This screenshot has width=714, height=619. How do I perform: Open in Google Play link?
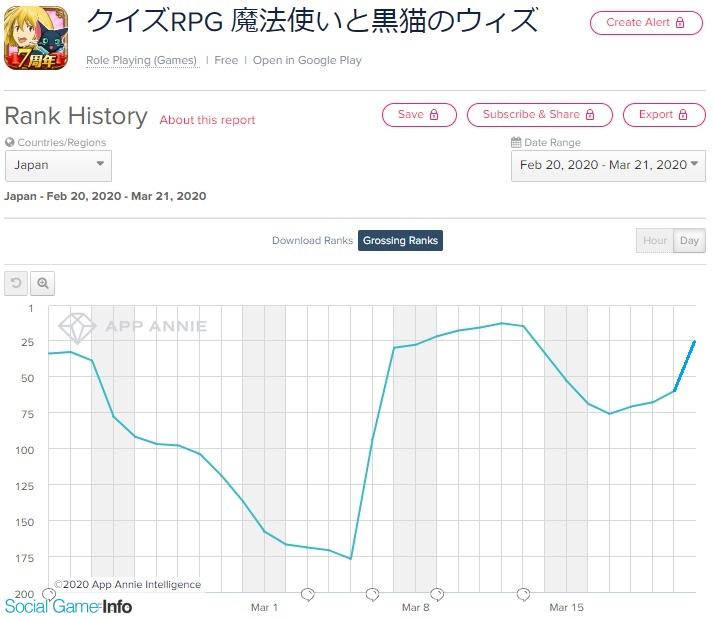tap(307, 60)
